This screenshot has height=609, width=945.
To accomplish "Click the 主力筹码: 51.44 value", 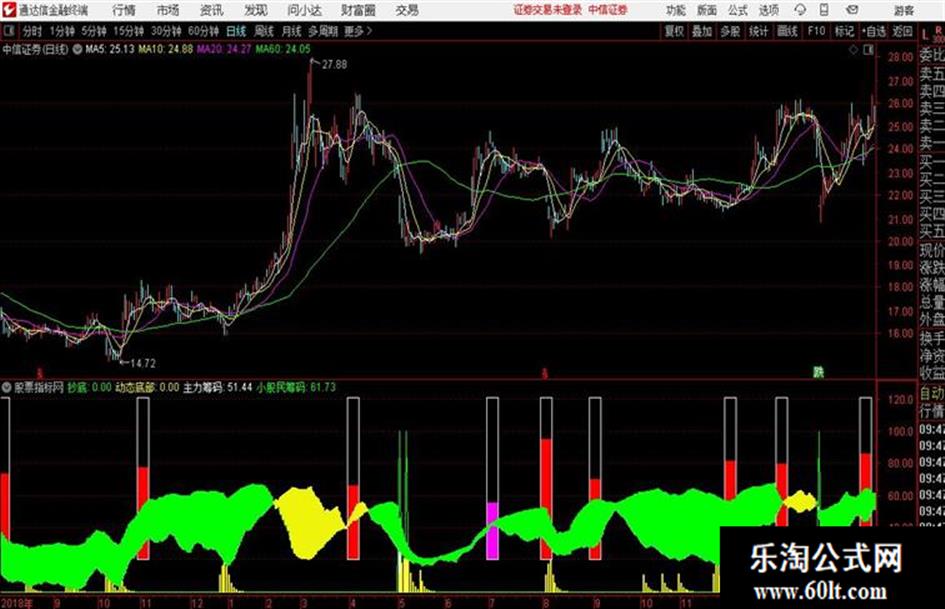I will pyautogui.click(x=218, y=387).
